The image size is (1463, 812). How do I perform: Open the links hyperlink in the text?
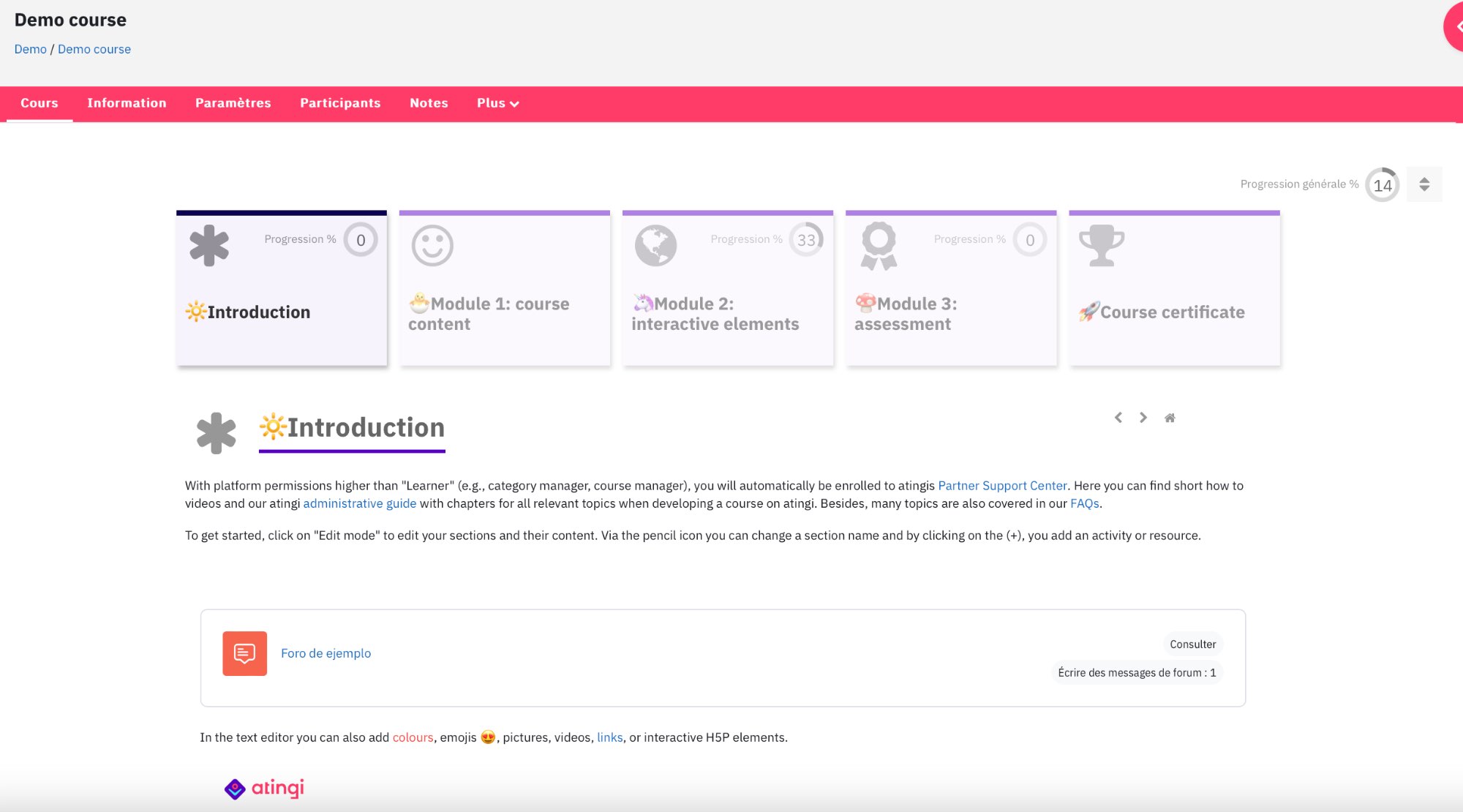pyautogui.click(x=609, y=737)
